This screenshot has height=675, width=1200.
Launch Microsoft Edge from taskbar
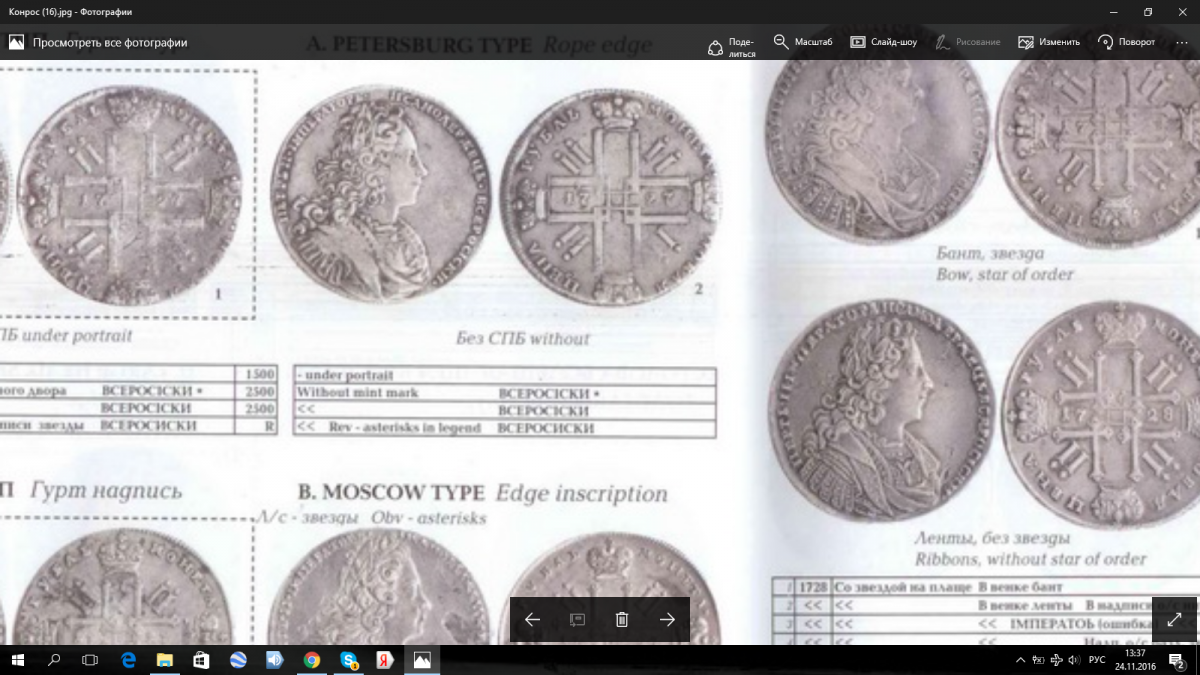(x=128, y=660)
